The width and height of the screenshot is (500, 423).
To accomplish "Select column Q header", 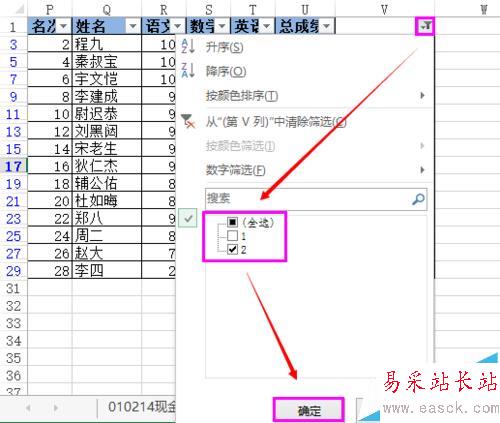I will pyautogui.click(x=107, y=9).
